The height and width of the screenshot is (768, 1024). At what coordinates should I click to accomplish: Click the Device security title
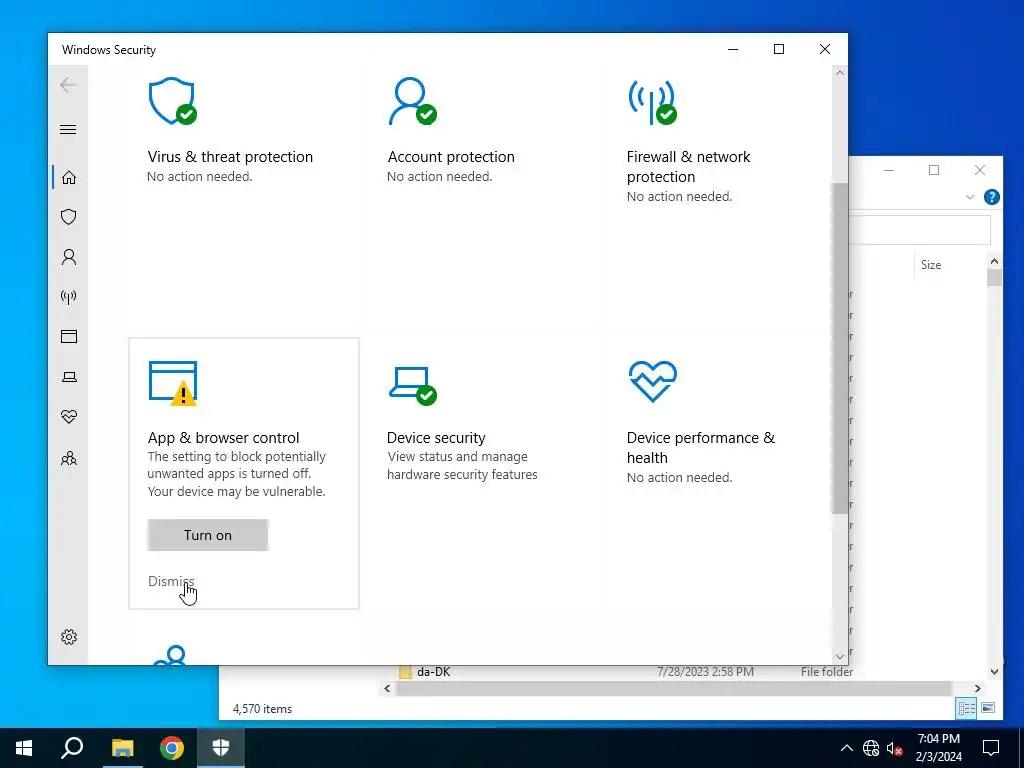pyautogui.click(x=436, y=438)
